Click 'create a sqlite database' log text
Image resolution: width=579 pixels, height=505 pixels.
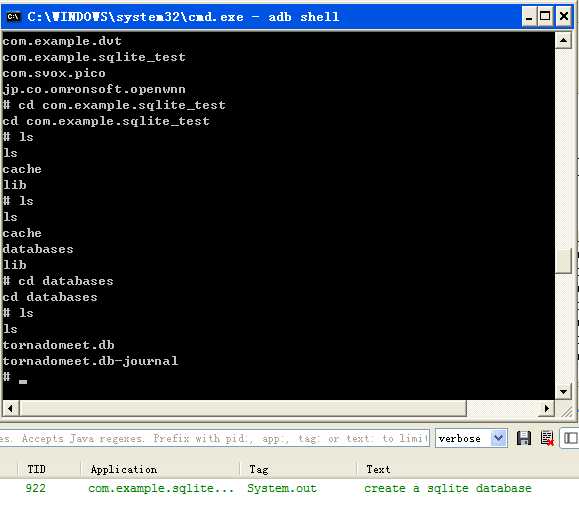pyautogui.click(x=448, y=488)
